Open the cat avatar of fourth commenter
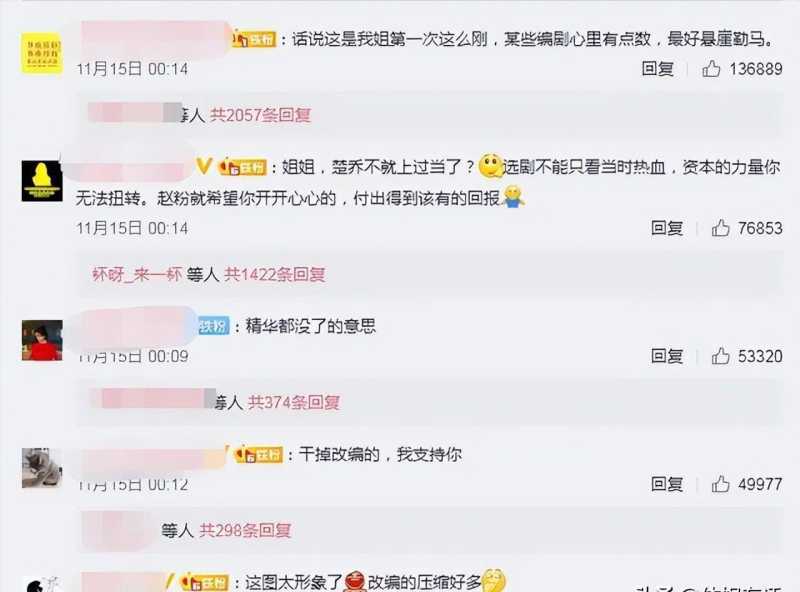Screen dimensions: 800x592 pos(42,468)
